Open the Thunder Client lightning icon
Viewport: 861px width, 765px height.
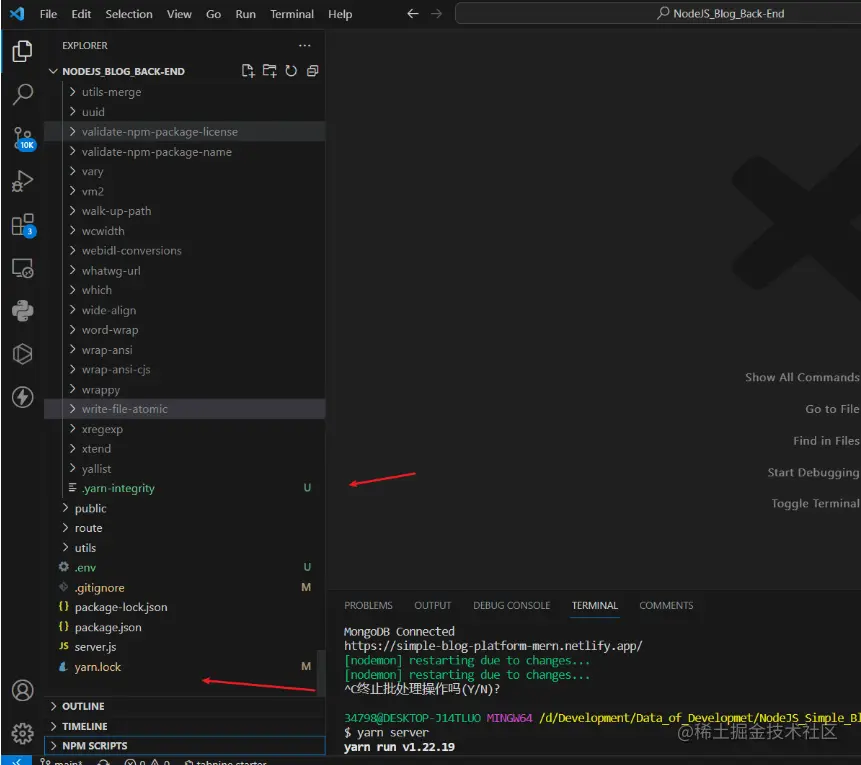tap(22, 397)
